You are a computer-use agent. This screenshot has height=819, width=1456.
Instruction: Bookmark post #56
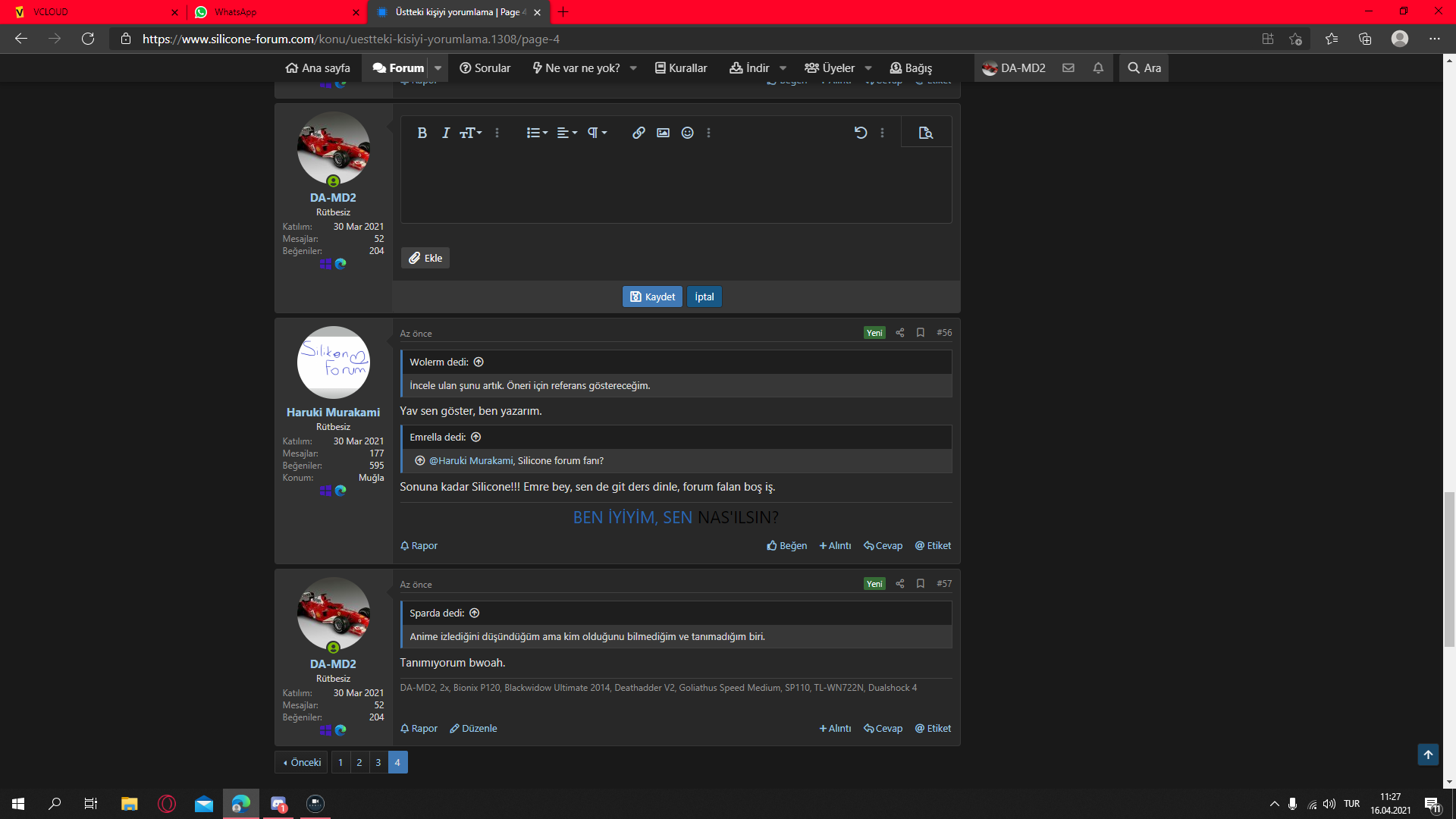tap(921, 332)
